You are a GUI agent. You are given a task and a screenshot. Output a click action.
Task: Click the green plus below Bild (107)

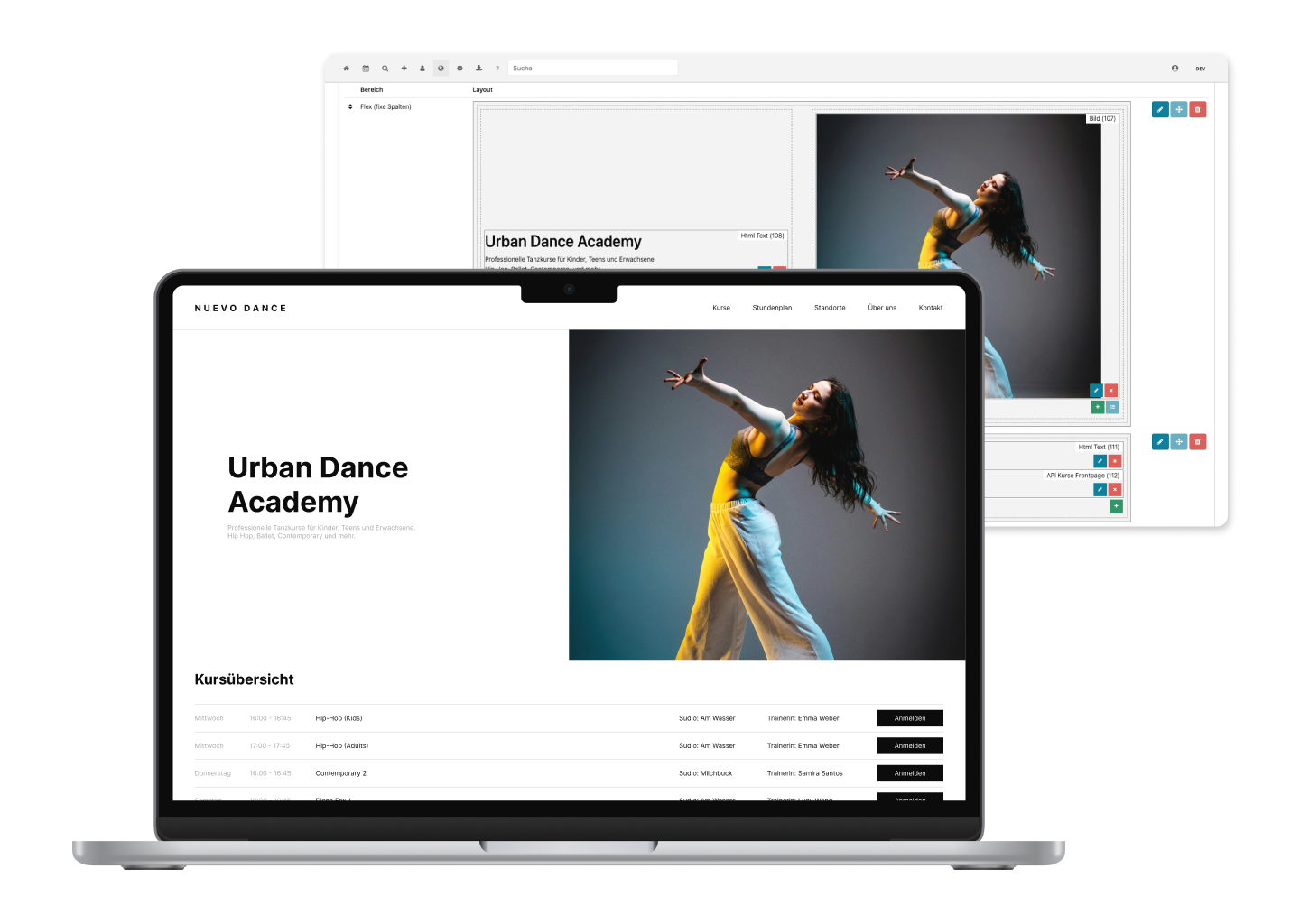1098,407
